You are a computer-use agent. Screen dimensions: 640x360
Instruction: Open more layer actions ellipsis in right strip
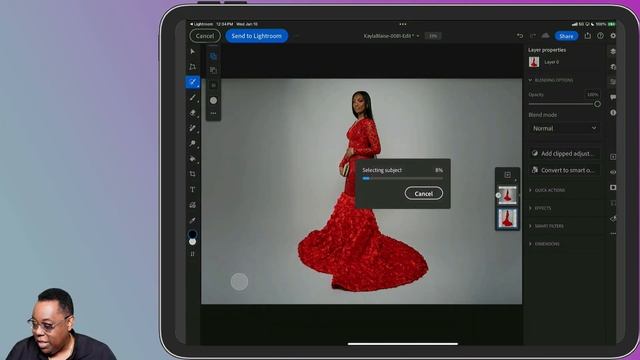[613, 234]
